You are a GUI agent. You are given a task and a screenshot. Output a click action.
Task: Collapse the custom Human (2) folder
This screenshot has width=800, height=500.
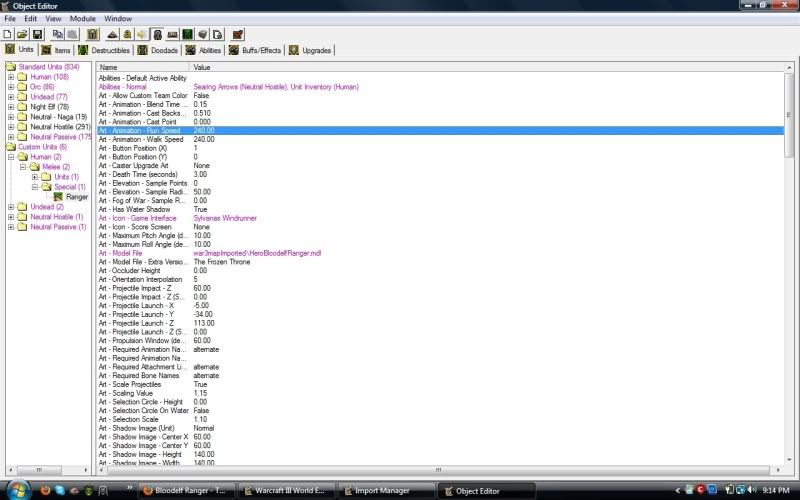tap(11, 157)
